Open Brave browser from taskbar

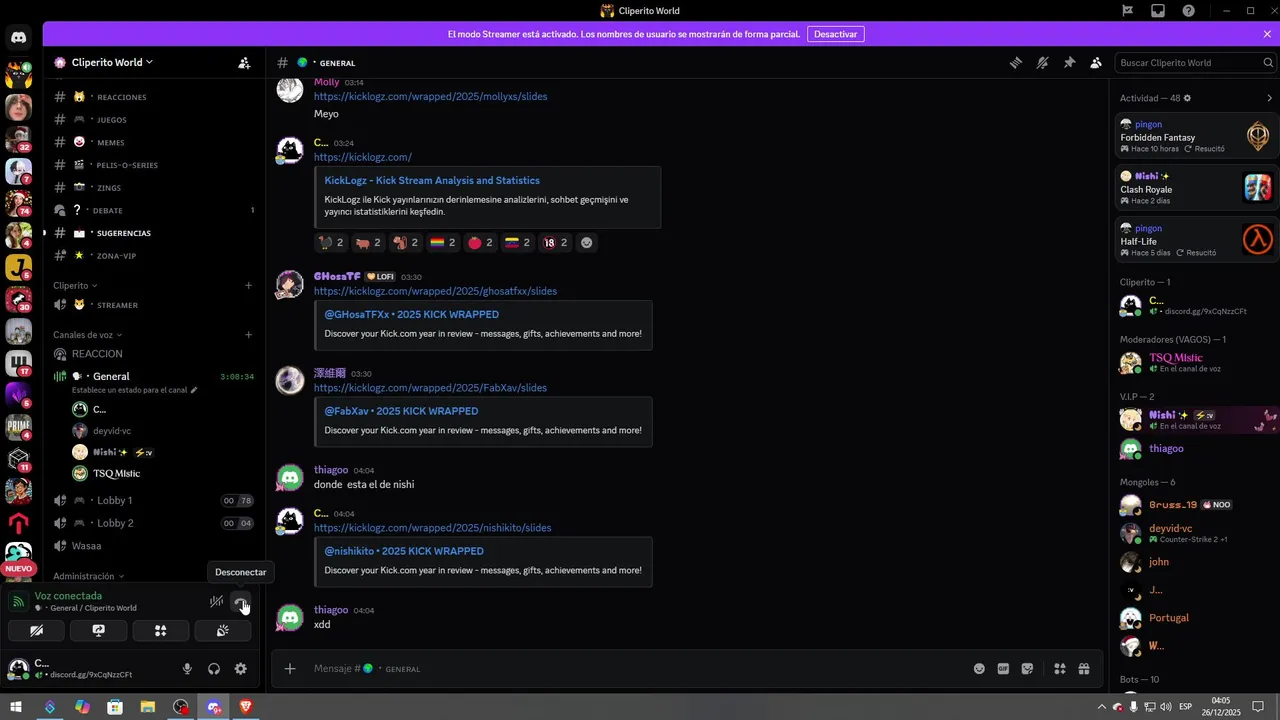click(x=246, y=707)
